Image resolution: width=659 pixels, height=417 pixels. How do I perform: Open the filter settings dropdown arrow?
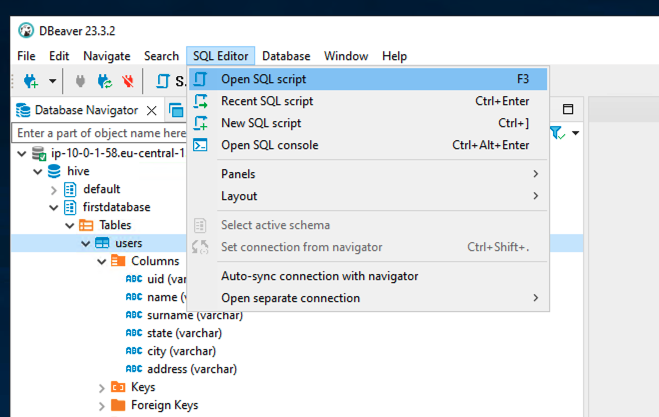coord(576,133)
